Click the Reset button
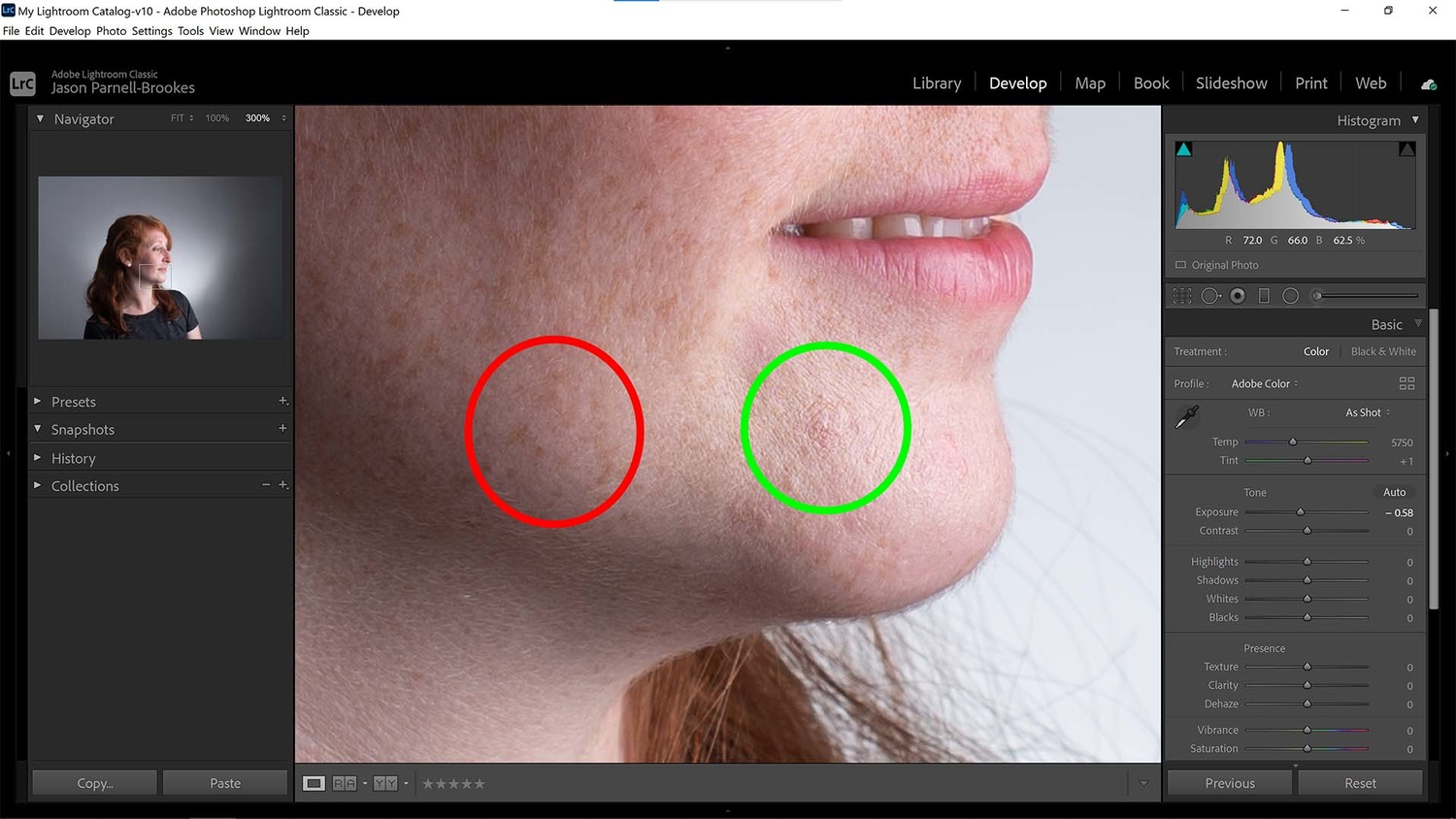 pyautogui.click(x=1359, y=783)
